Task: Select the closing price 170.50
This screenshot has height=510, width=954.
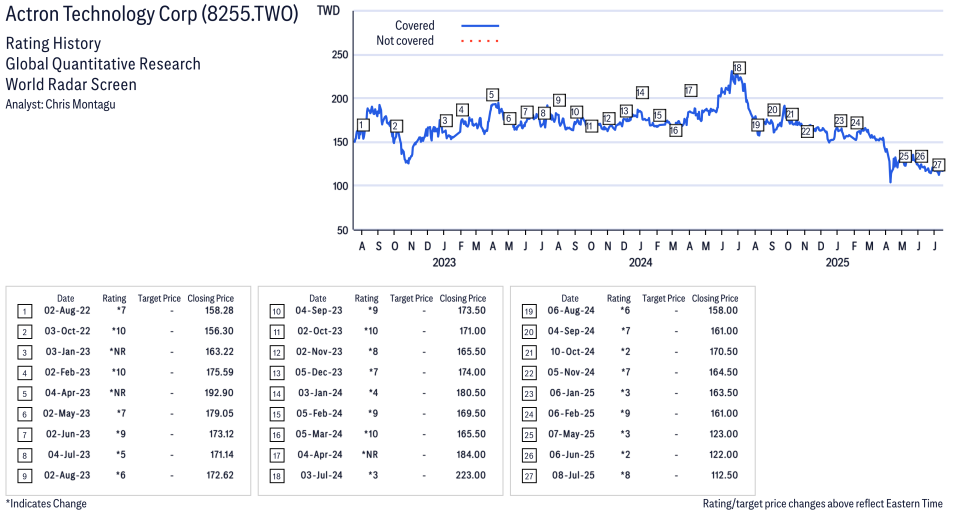Action: click(x=723, y=352)
